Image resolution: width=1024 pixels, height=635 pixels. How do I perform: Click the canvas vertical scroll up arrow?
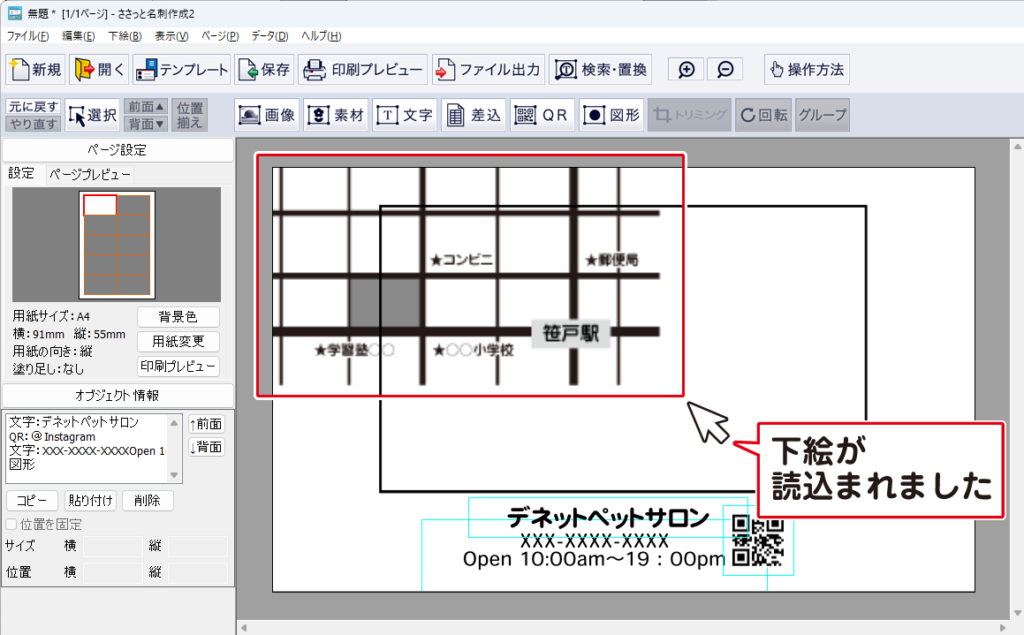tap(1017, 147)
